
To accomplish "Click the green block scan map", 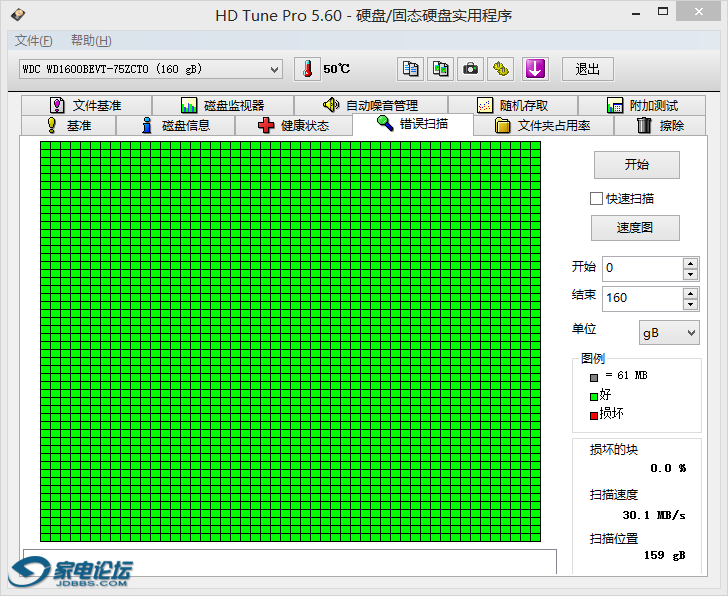I will [x=290, y=341].
